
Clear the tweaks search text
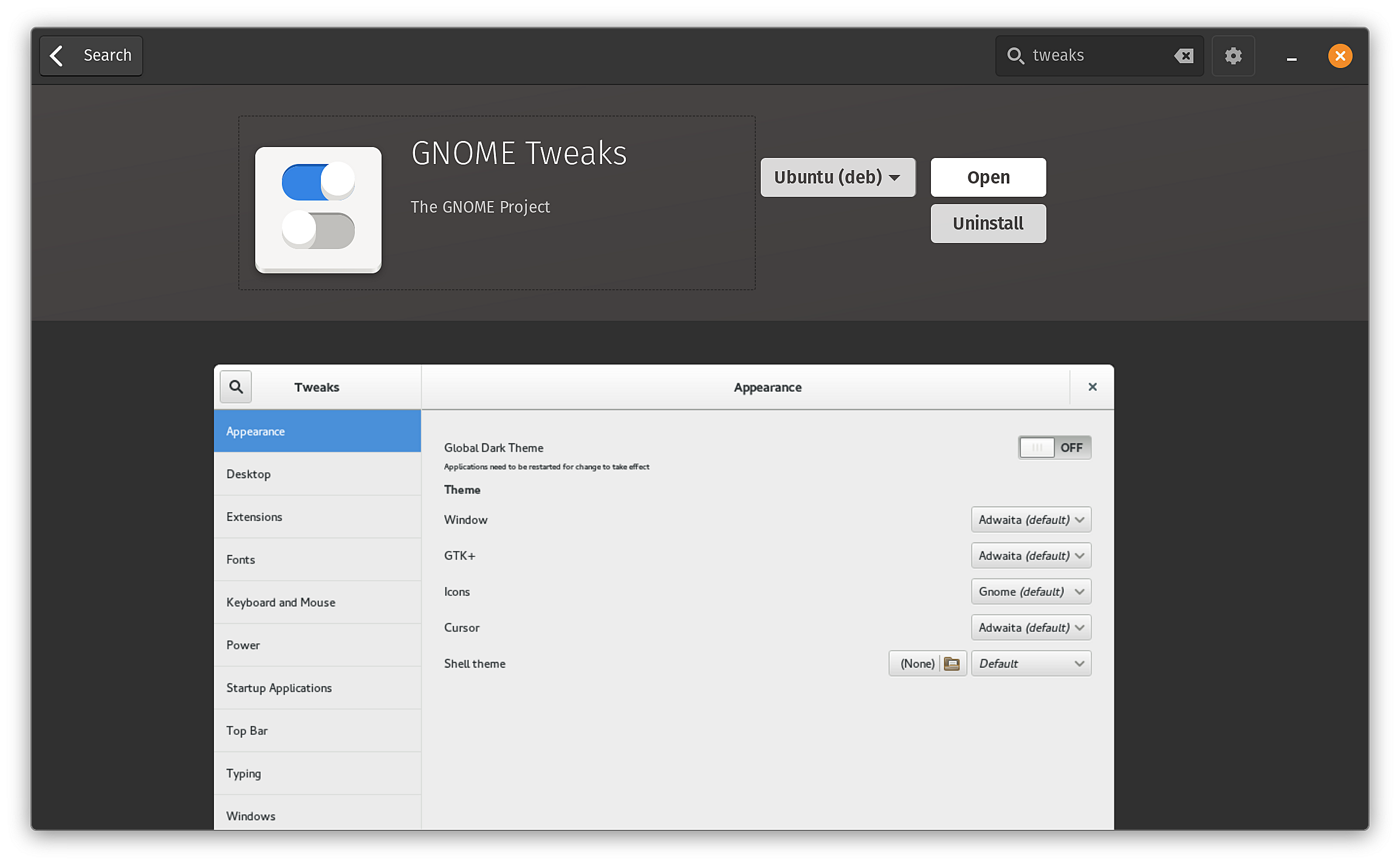[1184, 56]
